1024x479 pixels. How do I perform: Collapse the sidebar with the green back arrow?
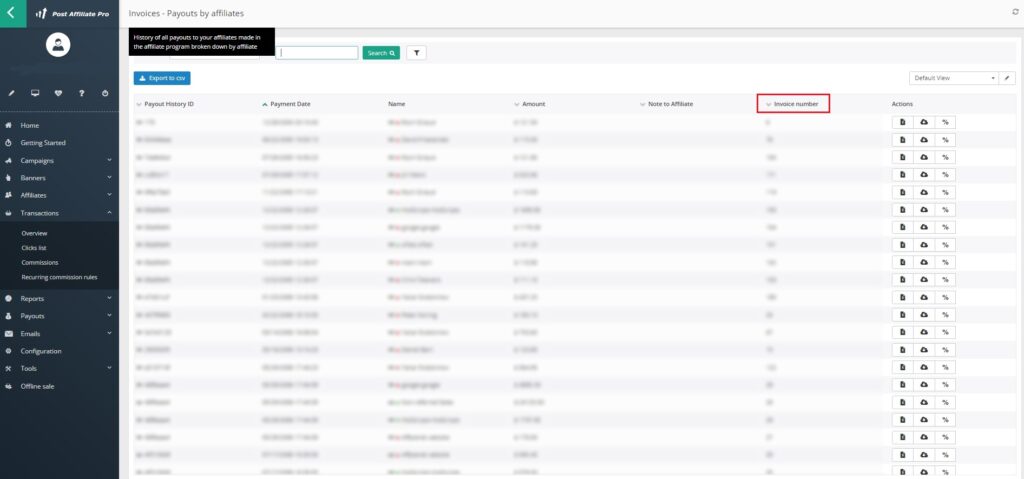[x=11, y=14]
